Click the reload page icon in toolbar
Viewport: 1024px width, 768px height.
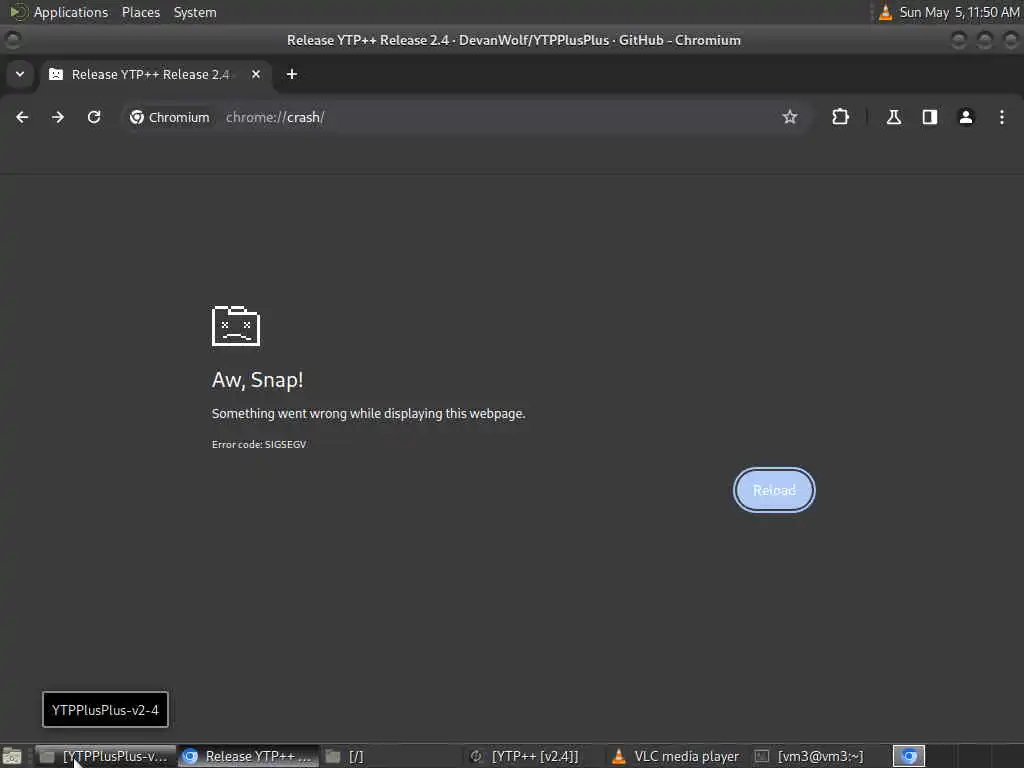94,117
